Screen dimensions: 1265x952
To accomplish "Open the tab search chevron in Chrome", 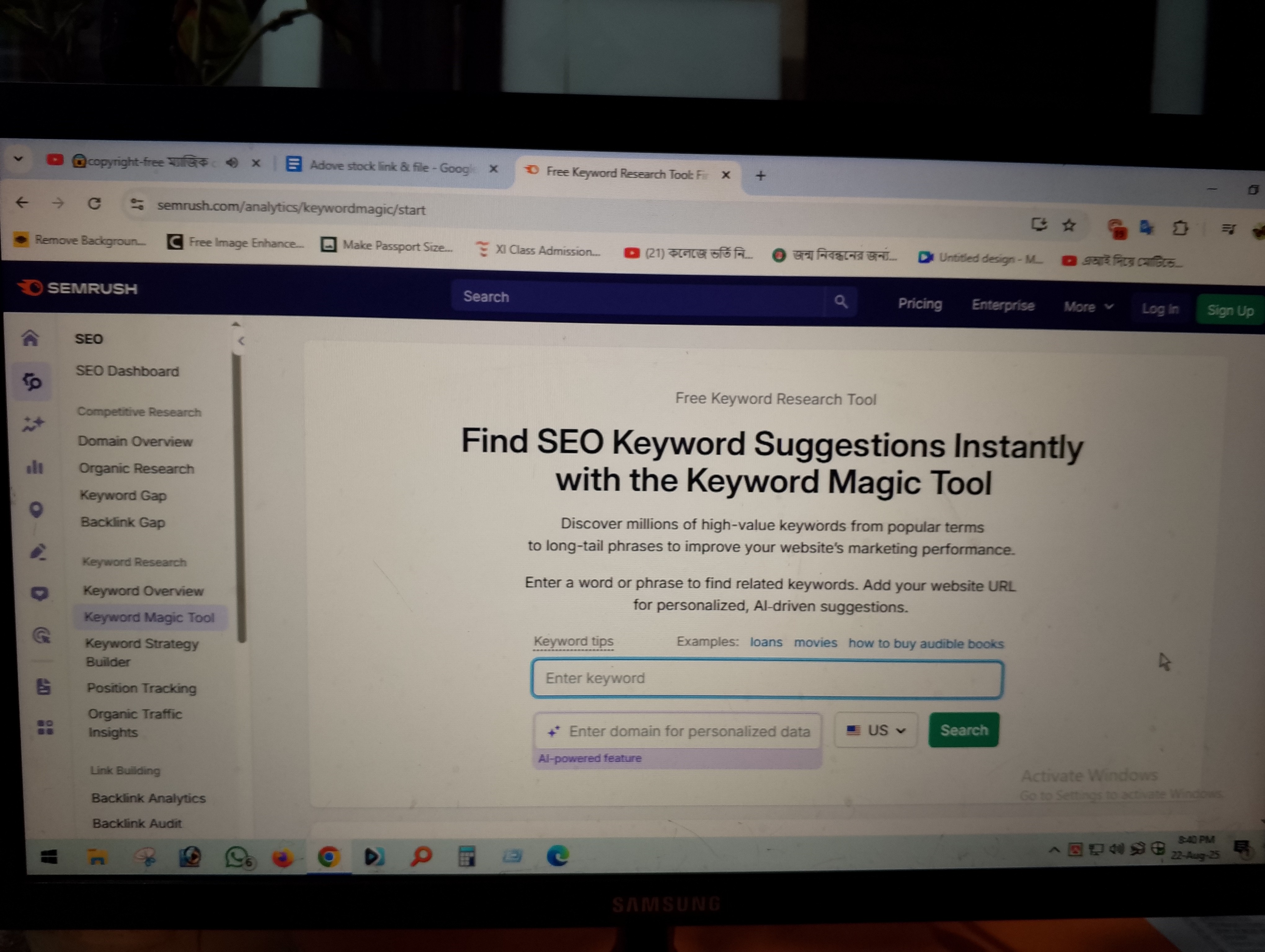I will 19,158.
